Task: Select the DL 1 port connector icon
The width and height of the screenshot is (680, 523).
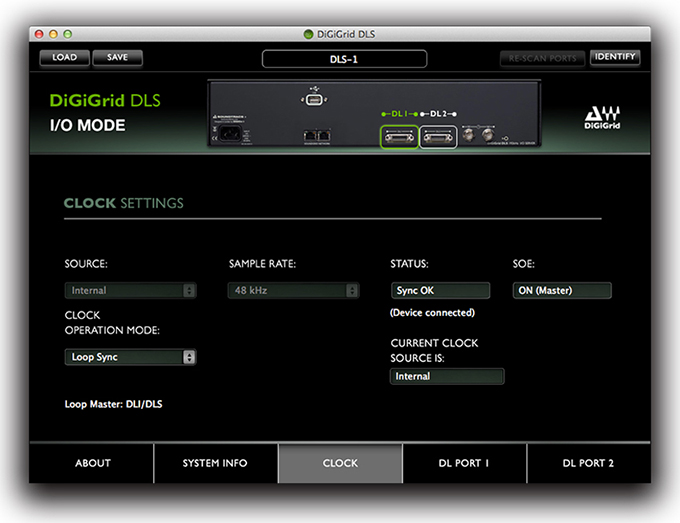Action: (x=399, y=137)
